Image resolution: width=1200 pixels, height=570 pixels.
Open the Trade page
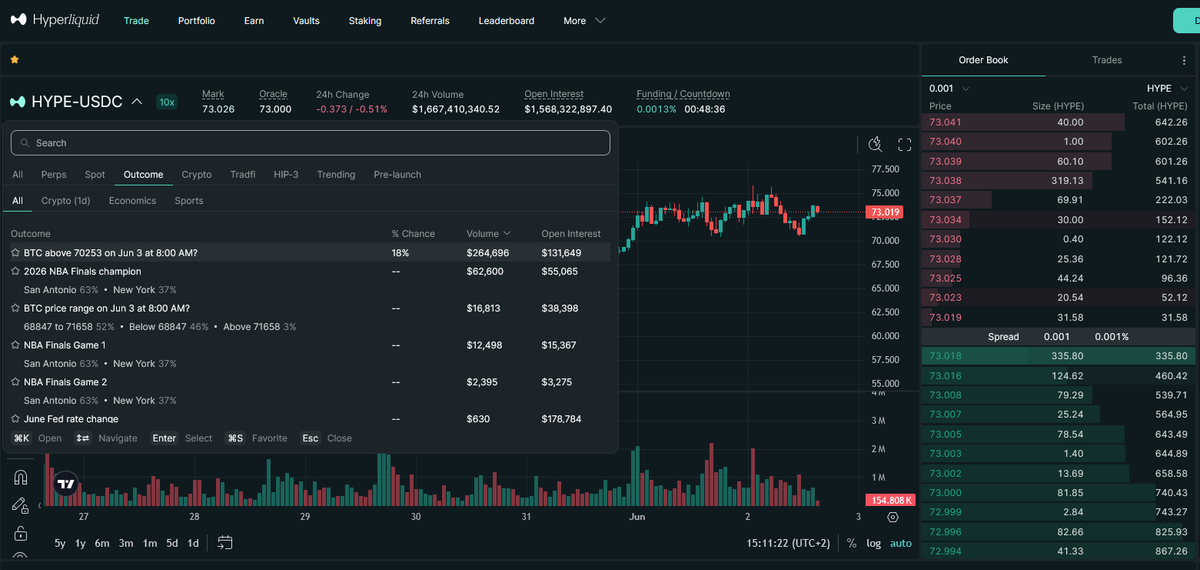pos(136,20)
